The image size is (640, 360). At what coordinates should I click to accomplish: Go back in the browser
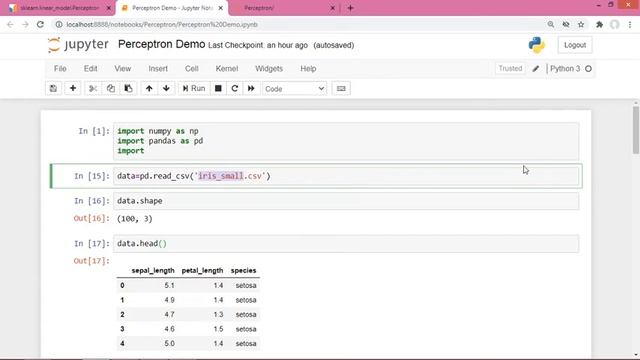(10, 24)
